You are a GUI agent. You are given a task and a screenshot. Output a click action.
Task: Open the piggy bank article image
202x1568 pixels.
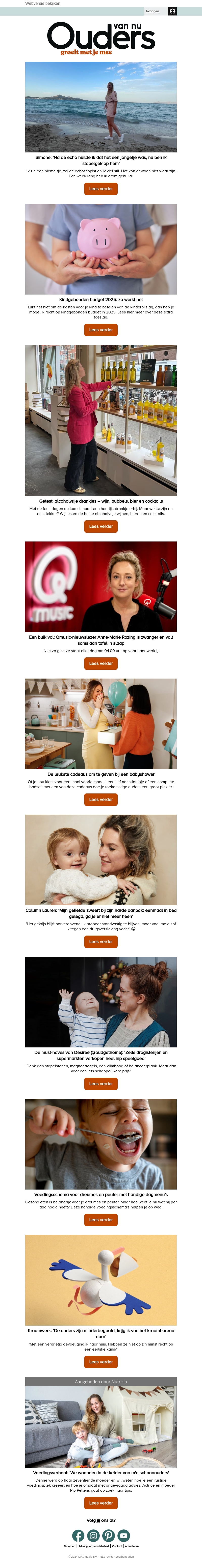point(101,249)
